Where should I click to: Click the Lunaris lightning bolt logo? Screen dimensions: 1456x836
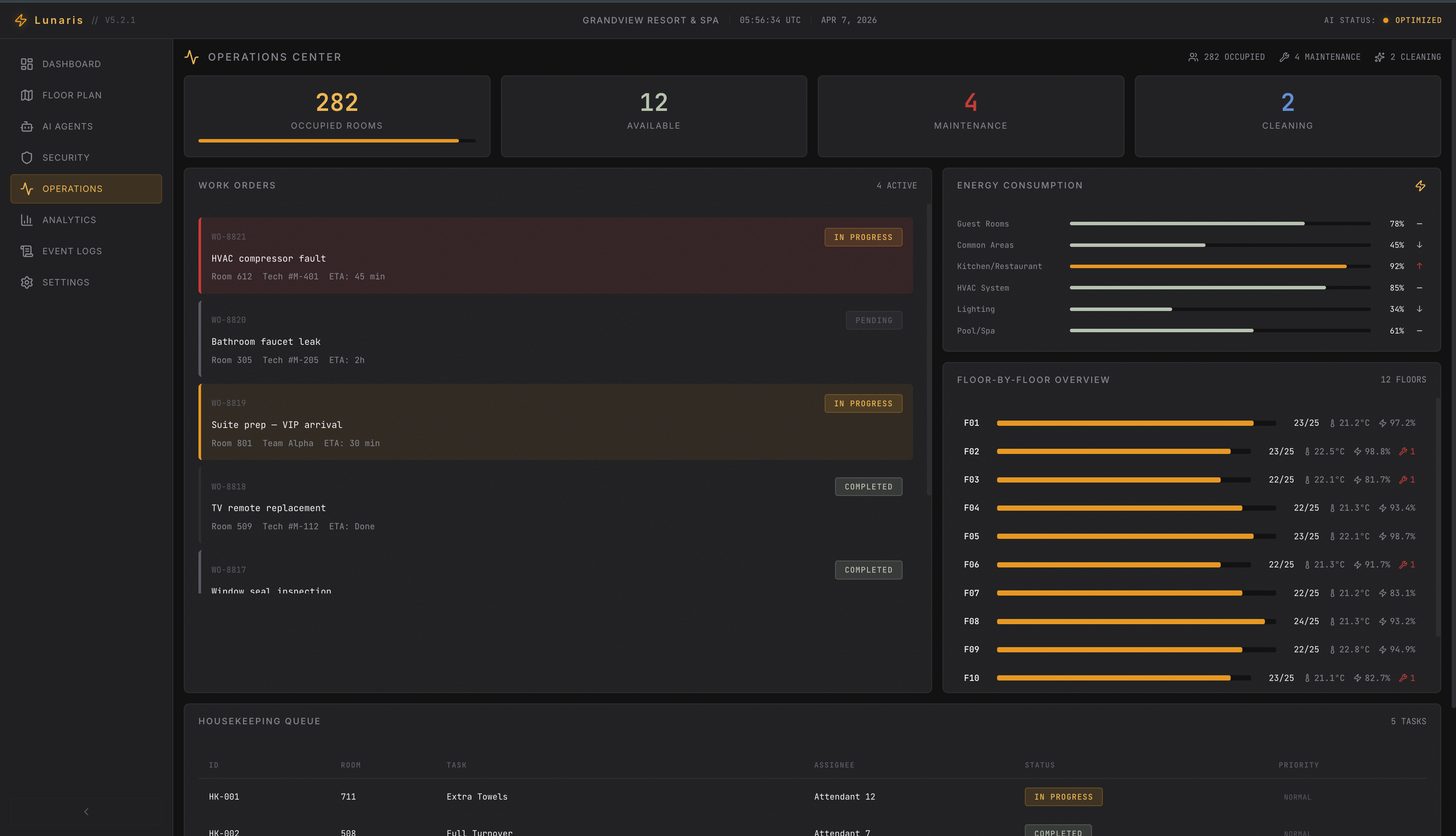21,20
